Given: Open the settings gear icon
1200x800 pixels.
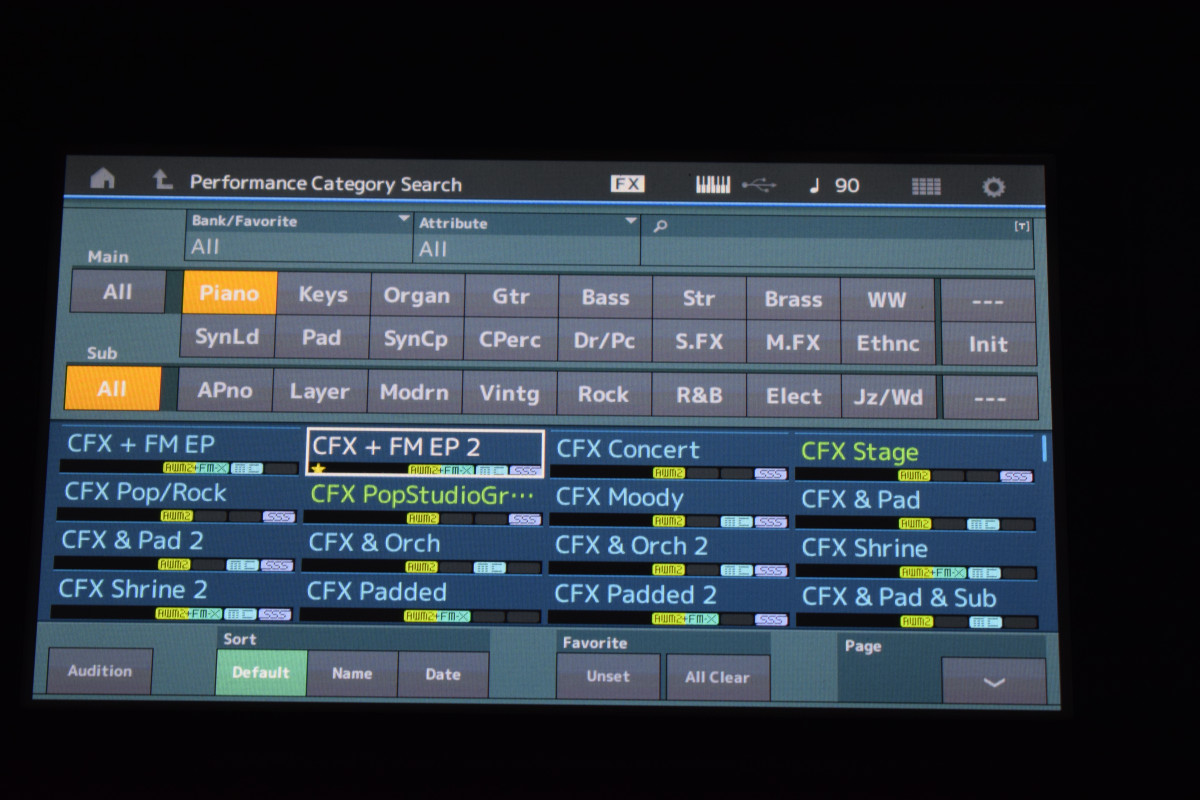Looking at the screenshot, I should 993,187.
